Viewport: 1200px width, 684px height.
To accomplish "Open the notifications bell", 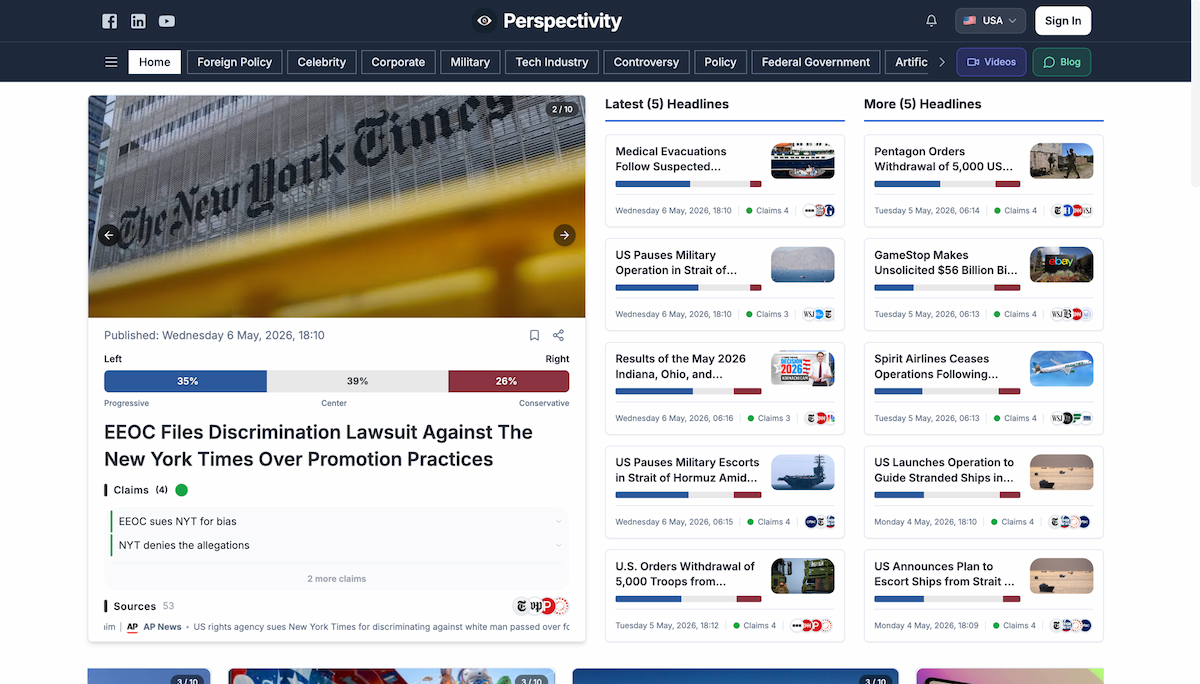I will (x=932, y=21).
